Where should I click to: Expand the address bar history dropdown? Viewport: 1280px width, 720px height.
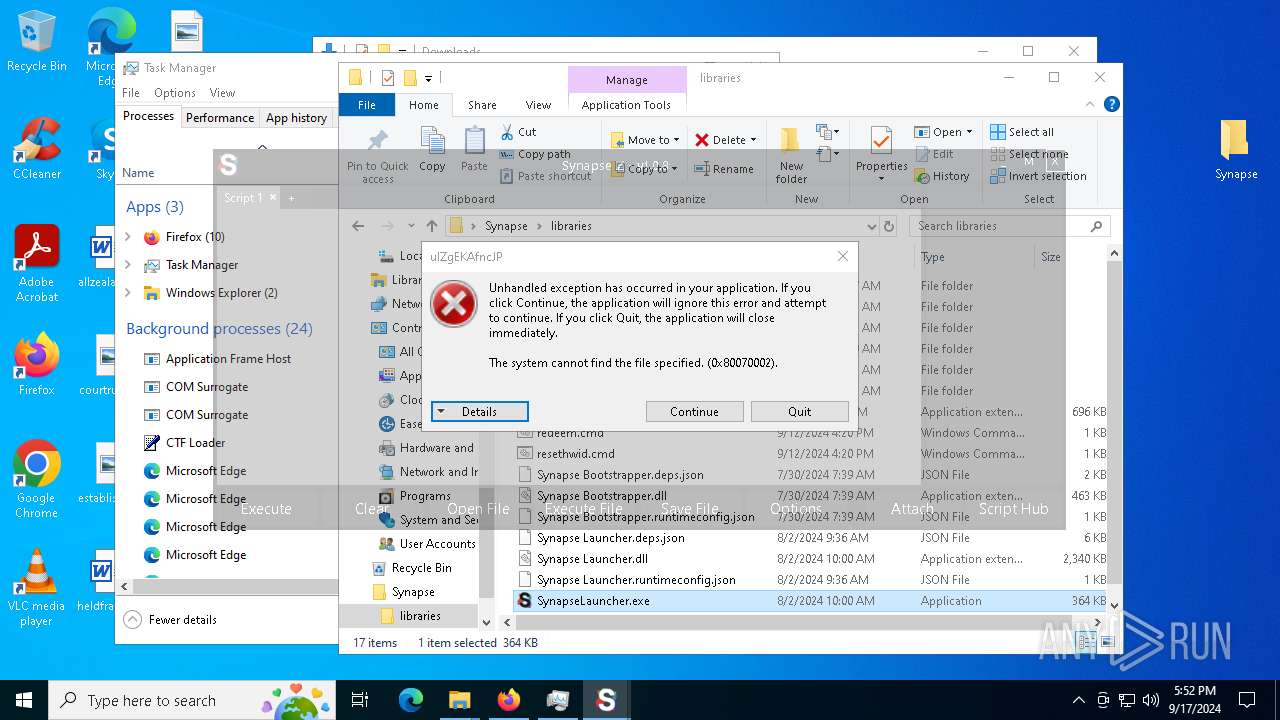872,226
